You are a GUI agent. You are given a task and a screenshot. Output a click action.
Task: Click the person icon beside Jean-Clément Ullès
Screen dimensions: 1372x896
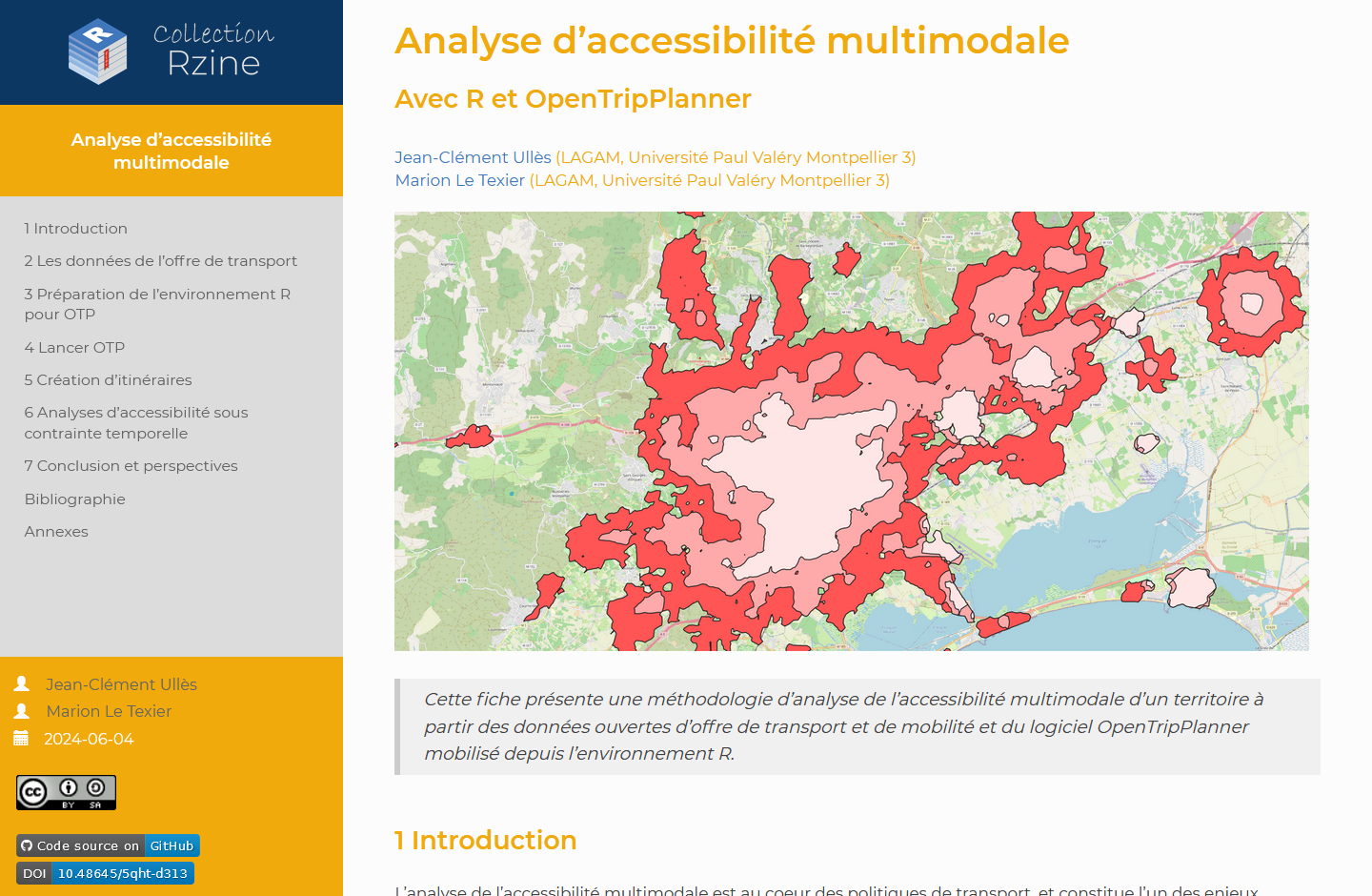coord(22,684)
